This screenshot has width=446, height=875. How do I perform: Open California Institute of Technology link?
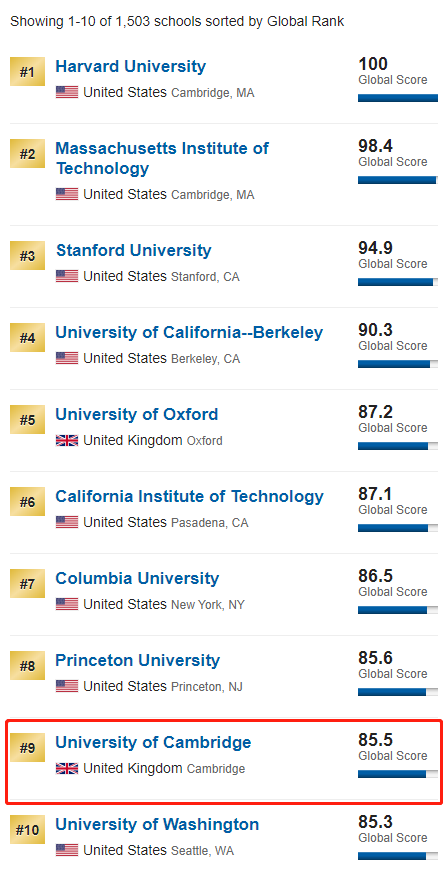pos(190,497)
